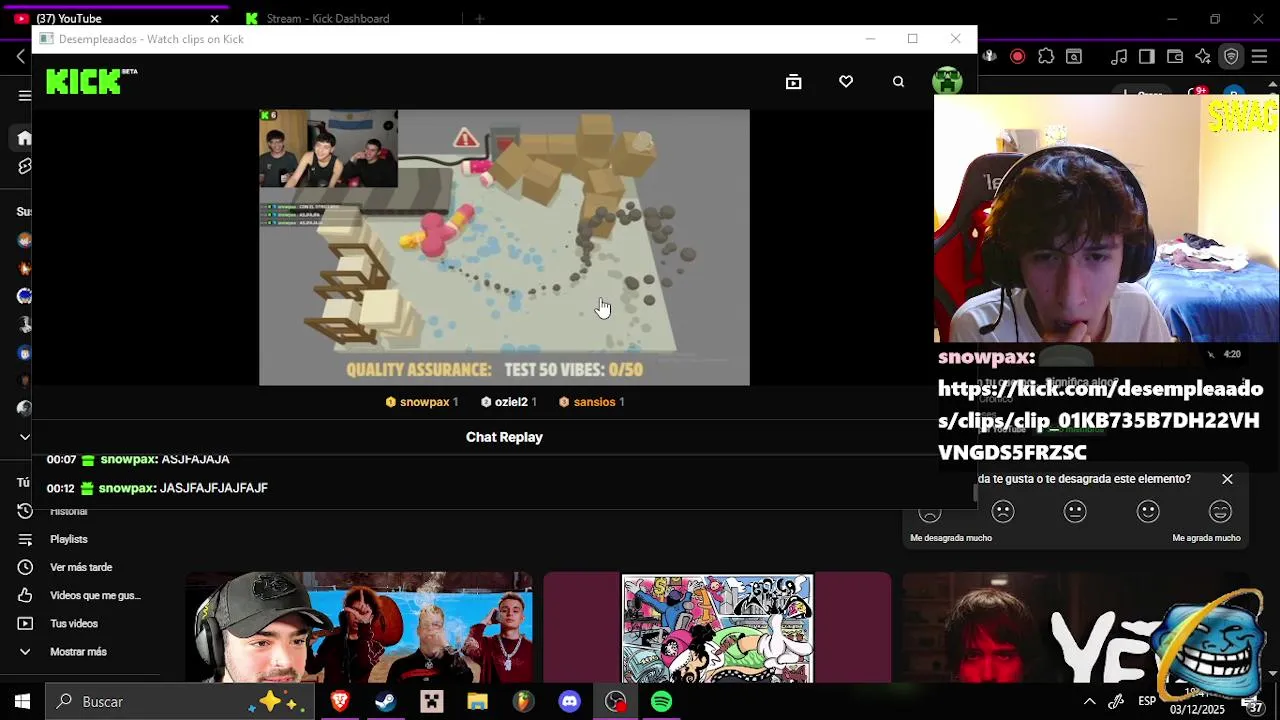Switch ESP keyboard language indicator
This screenshot has height=720, width=1280.
click(1147, 702)
